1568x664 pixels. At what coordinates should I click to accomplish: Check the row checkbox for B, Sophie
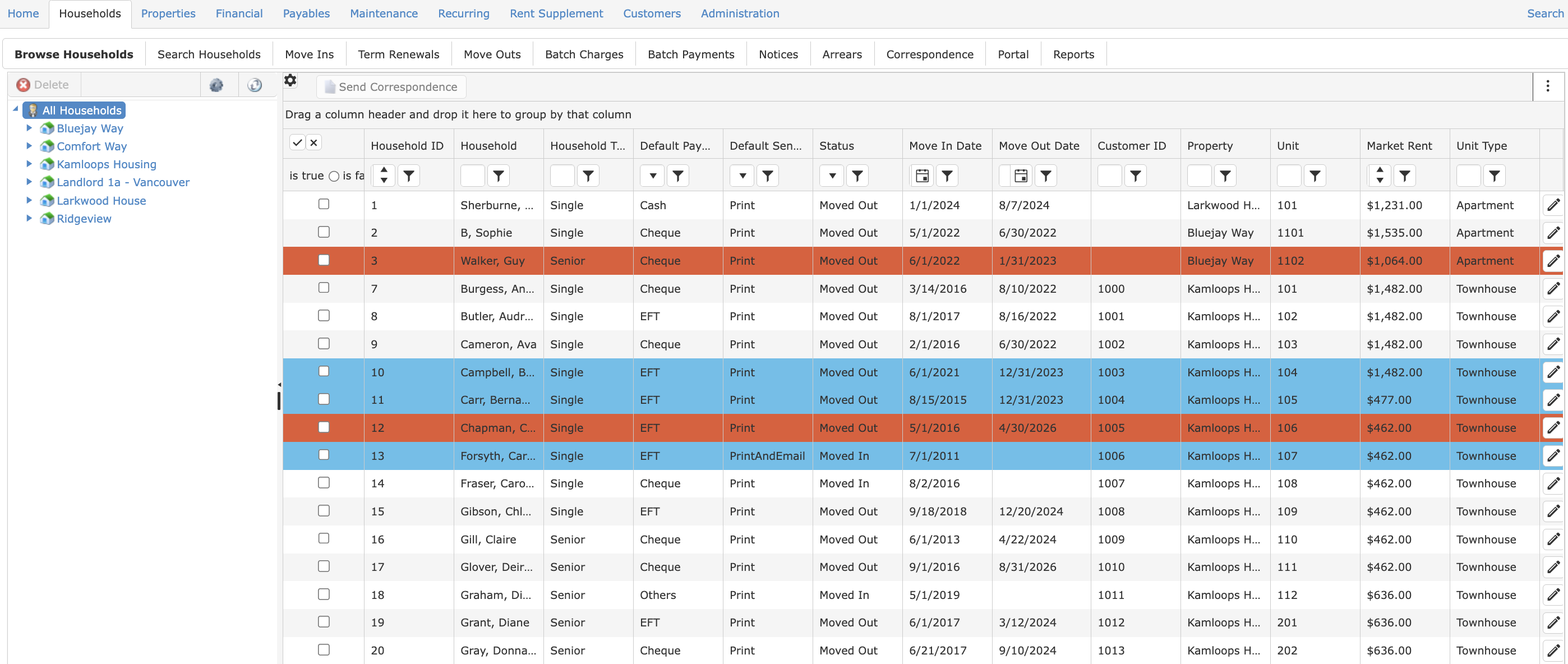[324, 233]
